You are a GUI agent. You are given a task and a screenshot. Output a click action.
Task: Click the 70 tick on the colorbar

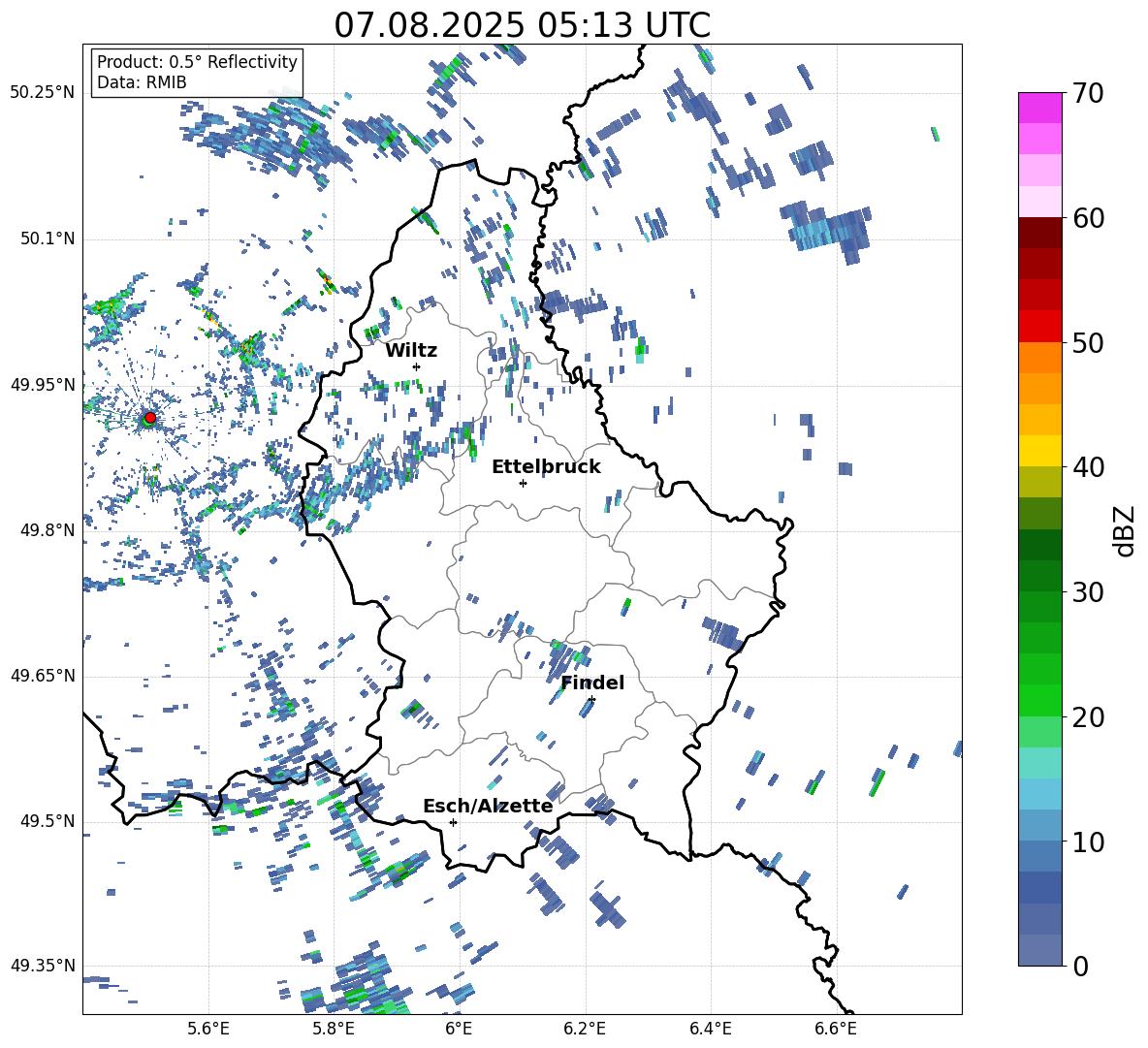point(1088,93)
